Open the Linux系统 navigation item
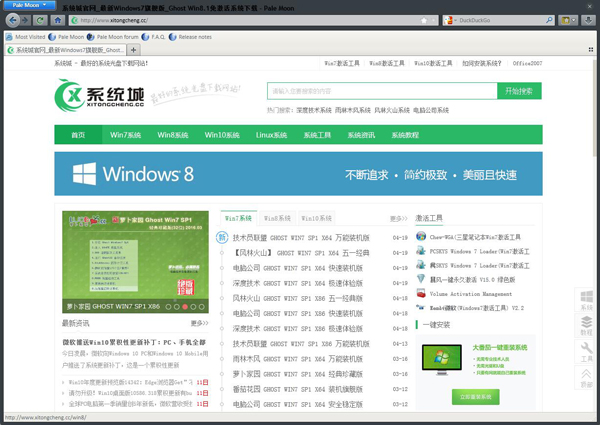This screenshot has width=600, height=425. pos(271,135)
